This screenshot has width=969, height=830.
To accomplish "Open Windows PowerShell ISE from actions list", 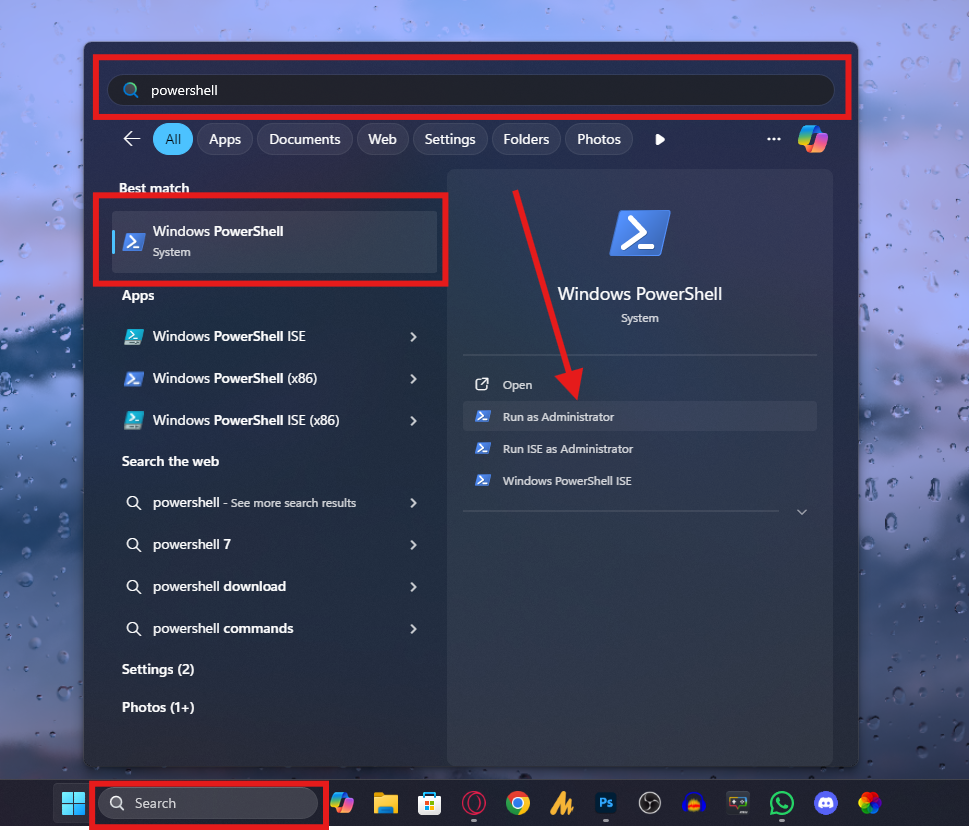I will click(x=640, y=481).
